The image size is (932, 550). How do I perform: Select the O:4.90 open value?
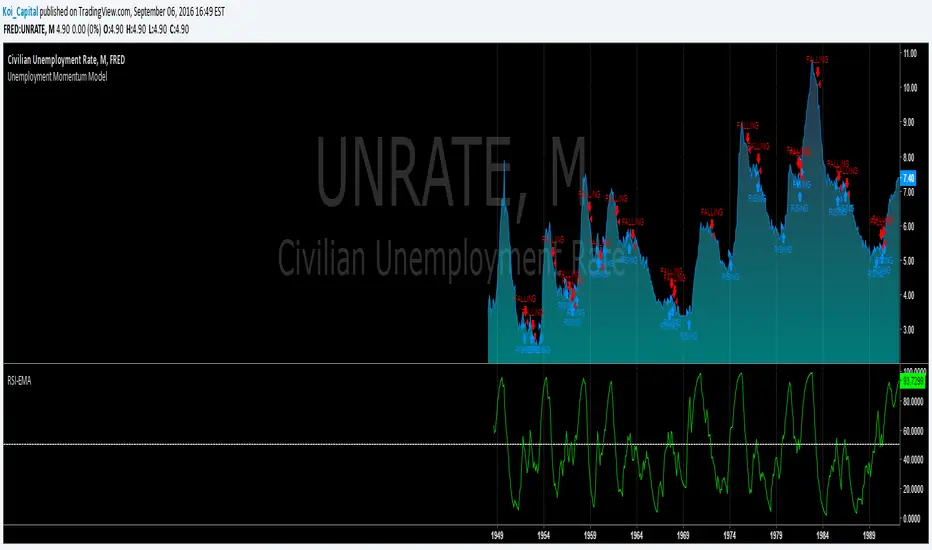pos(113,29)
